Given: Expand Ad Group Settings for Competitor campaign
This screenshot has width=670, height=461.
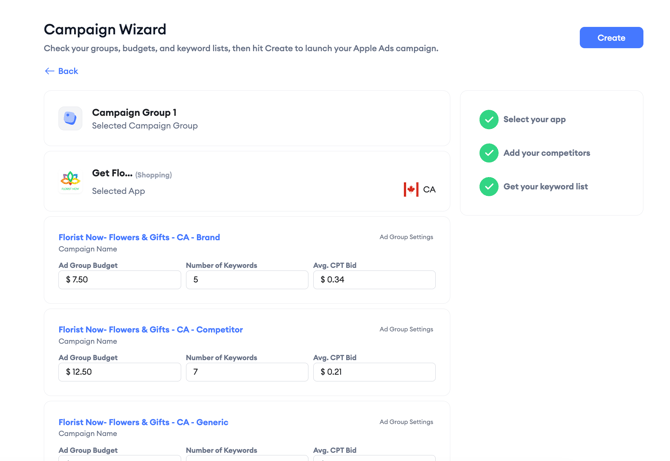Looking at the screenshot, I should (406, 329).
